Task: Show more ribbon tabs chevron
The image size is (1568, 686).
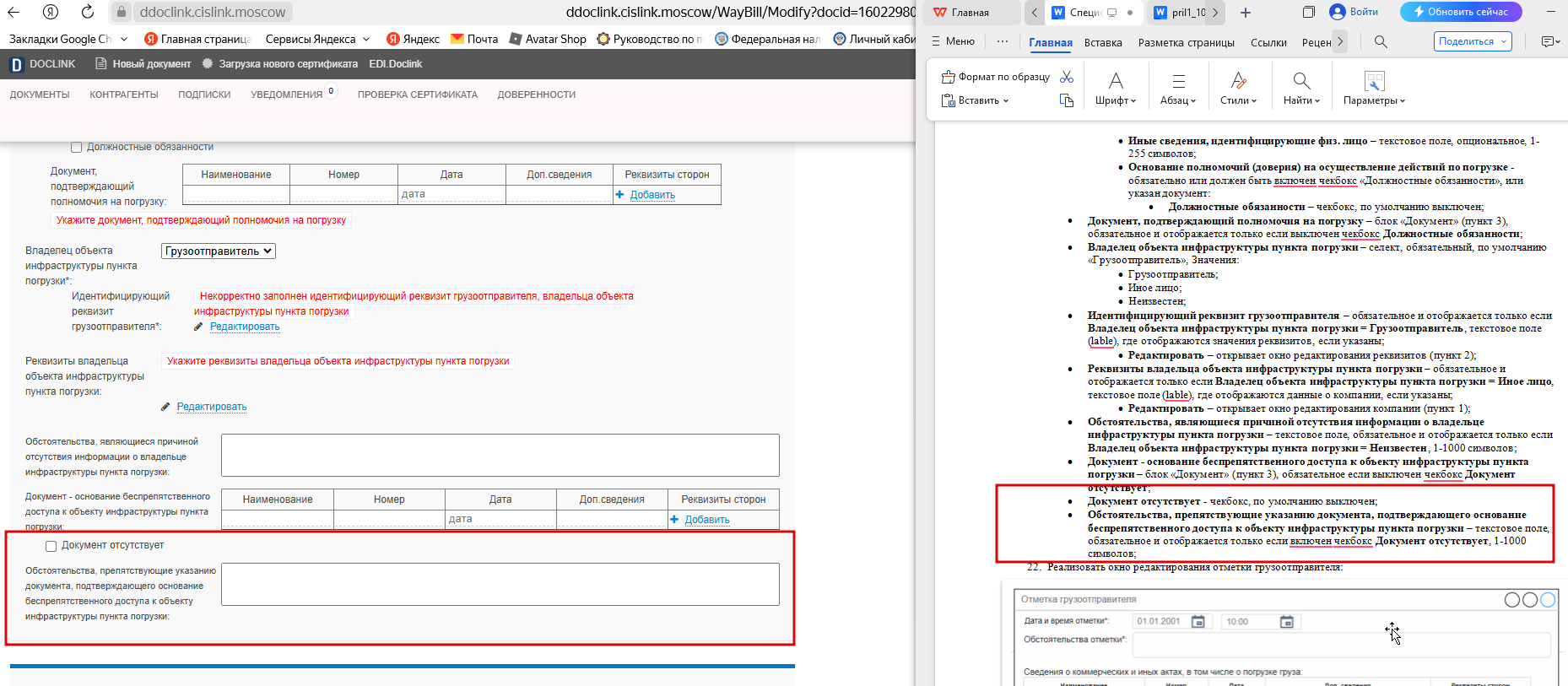Action: (x=1340, y=41)
